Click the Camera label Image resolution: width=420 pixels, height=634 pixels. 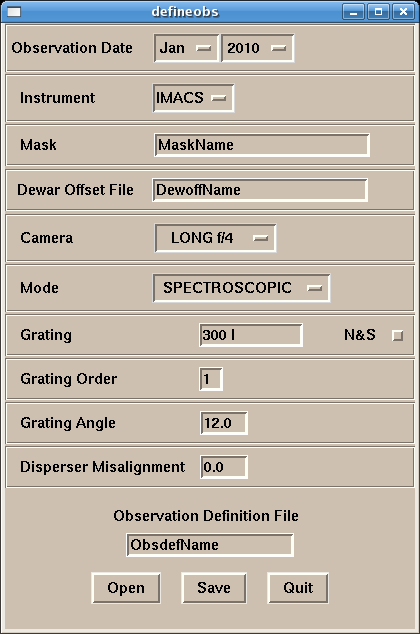point(46,238)
